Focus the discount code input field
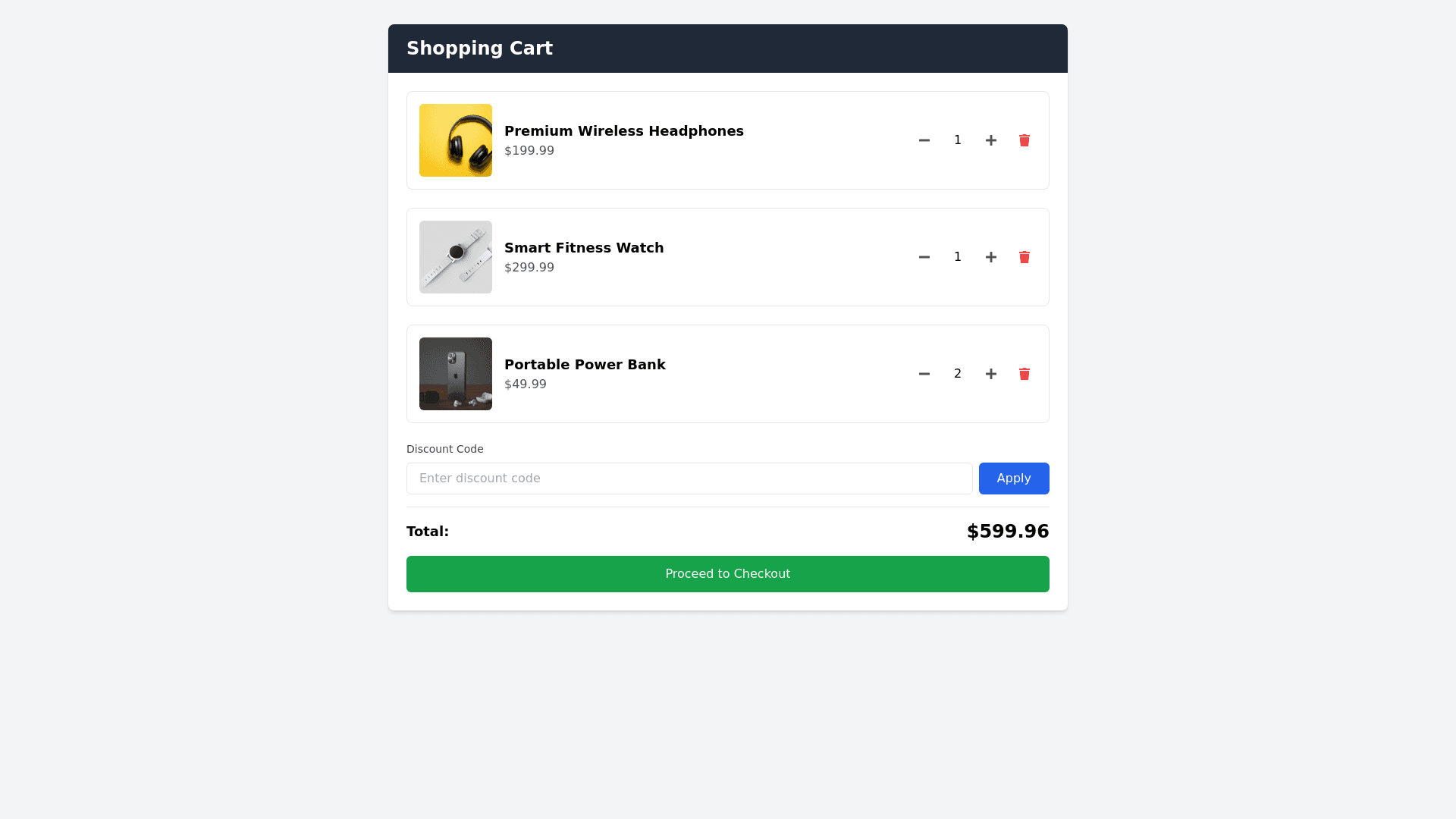Viewport: 1456px width, 819px height. click(689, 479)
